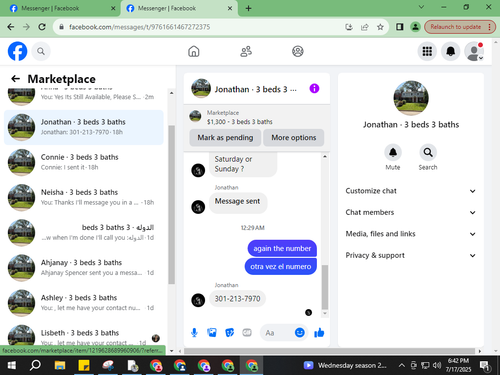Click the browser address bar URL

pos(139,27)
